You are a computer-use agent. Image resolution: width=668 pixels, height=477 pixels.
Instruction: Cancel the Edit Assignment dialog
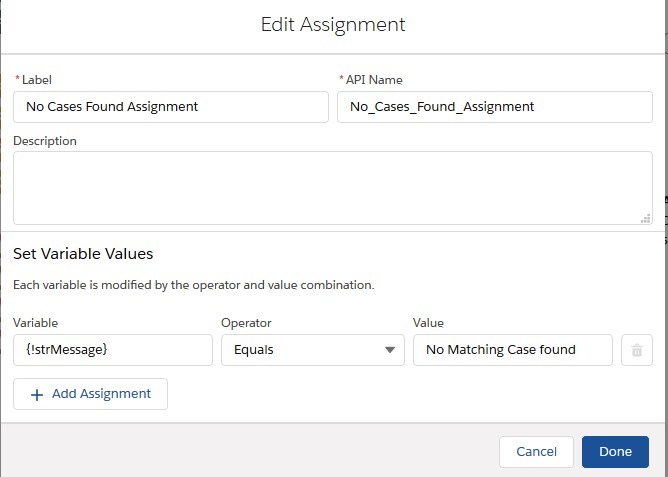pyautogui.click(x=536, y=452)
